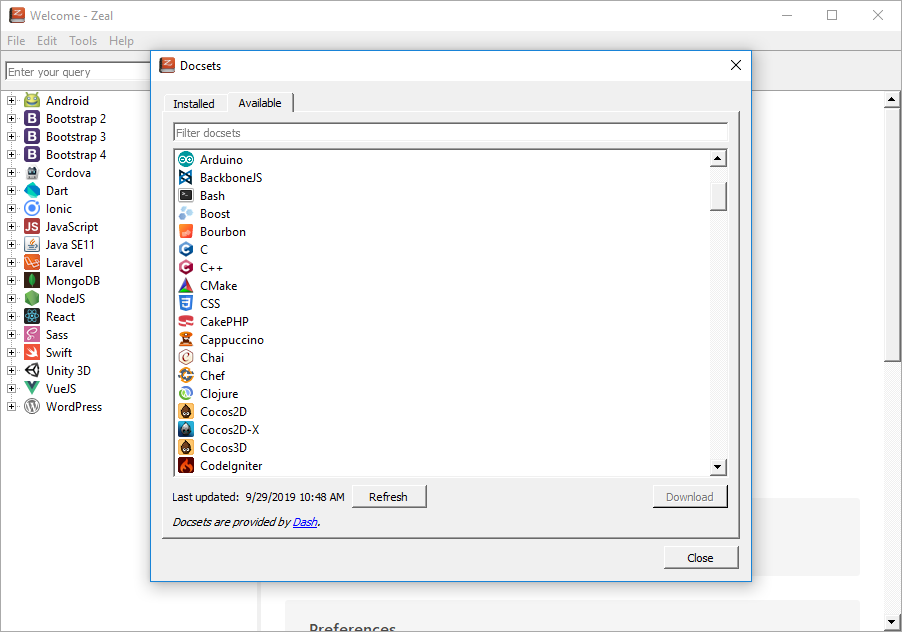Click the CodeIgniter flame icon
Viewport: 902px width, 632px height.
(x=186, y=465)
